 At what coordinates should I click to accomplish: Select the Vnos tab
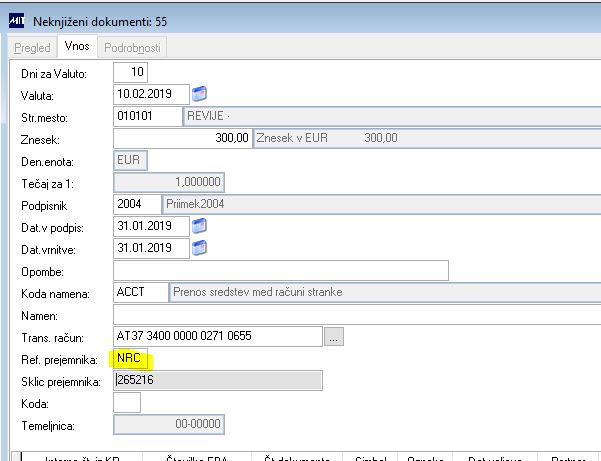click(x=77, y=46)
